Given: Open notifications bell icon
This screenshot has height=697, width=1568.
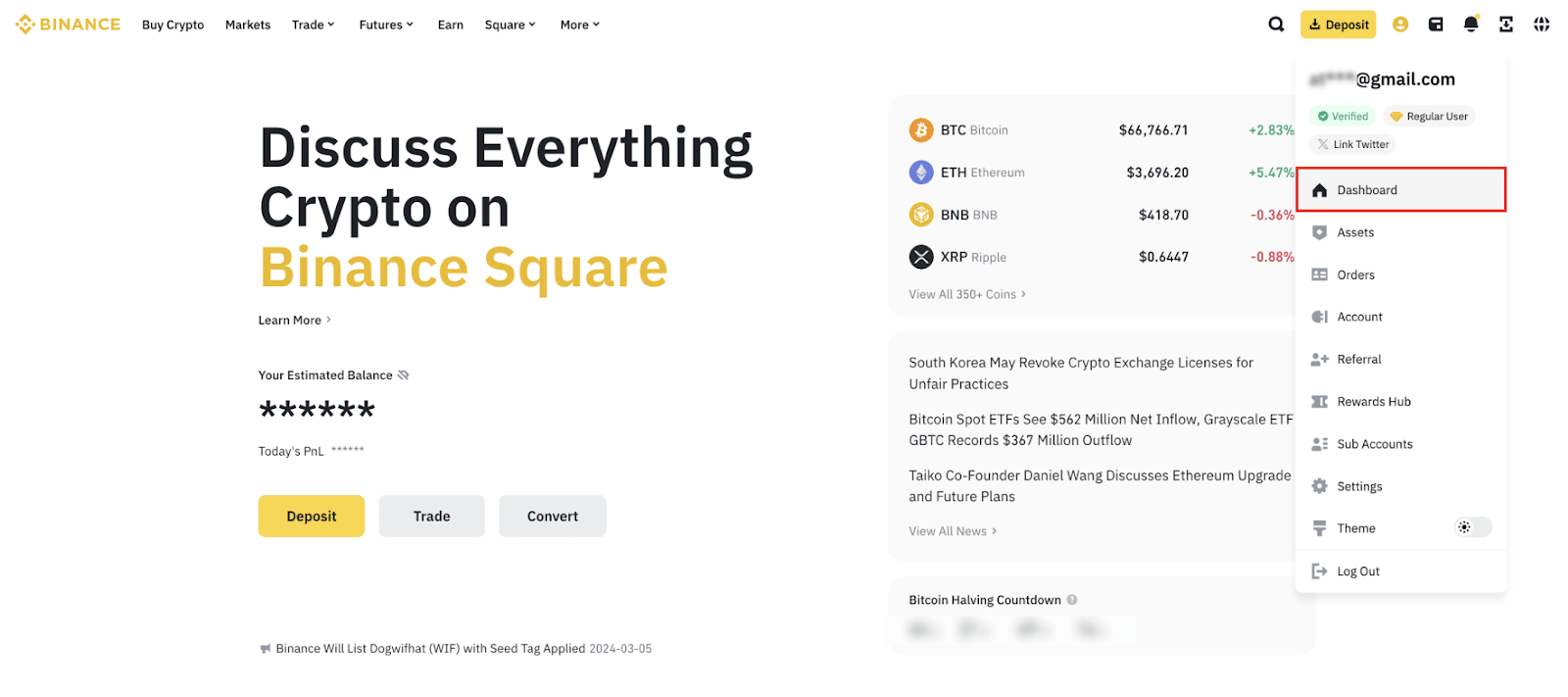Looking at the screenshot, I should pos(1471,25).
